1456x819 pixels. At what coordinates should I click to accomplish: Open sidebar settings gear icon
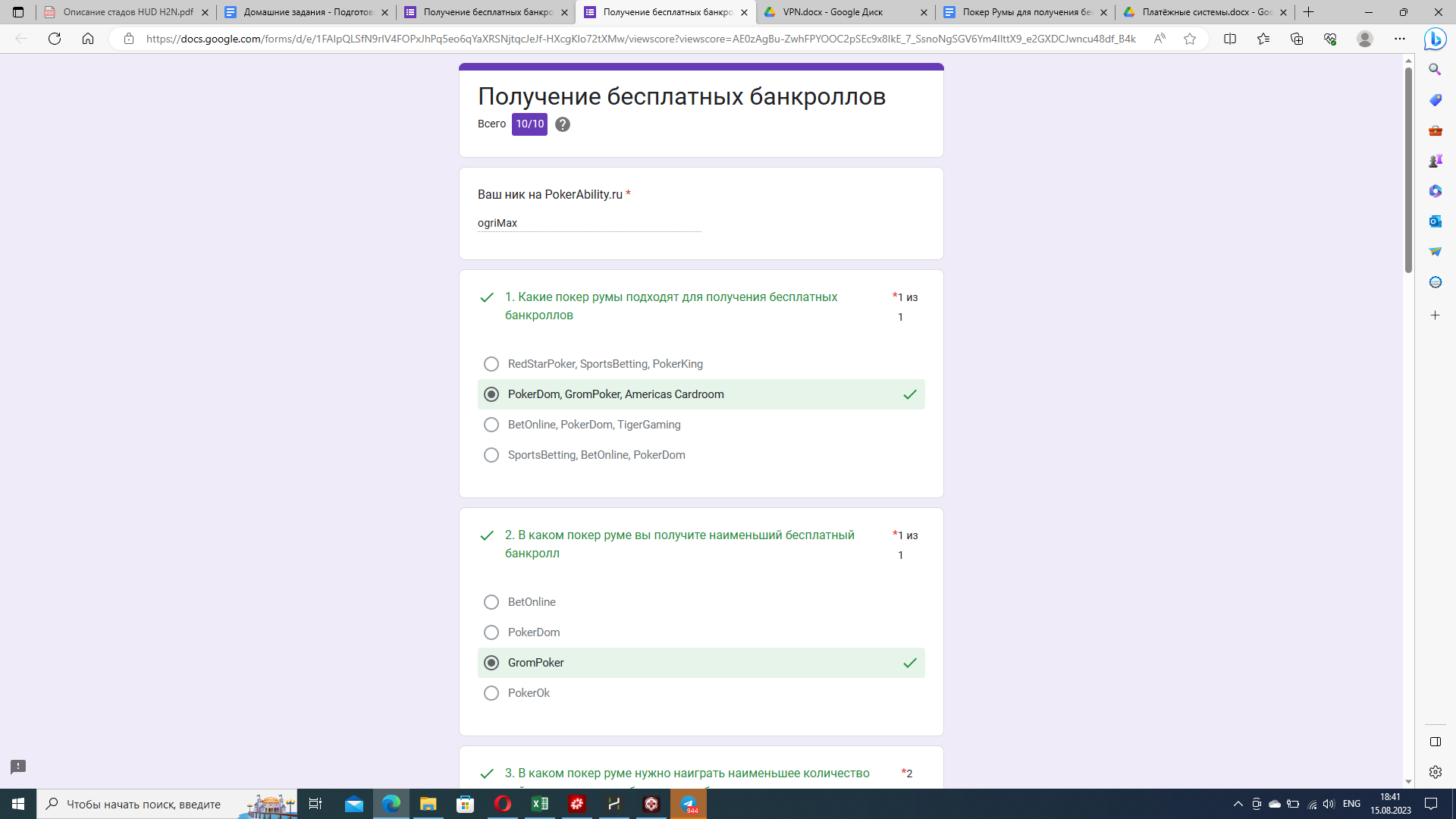[x=1435, y=772]
